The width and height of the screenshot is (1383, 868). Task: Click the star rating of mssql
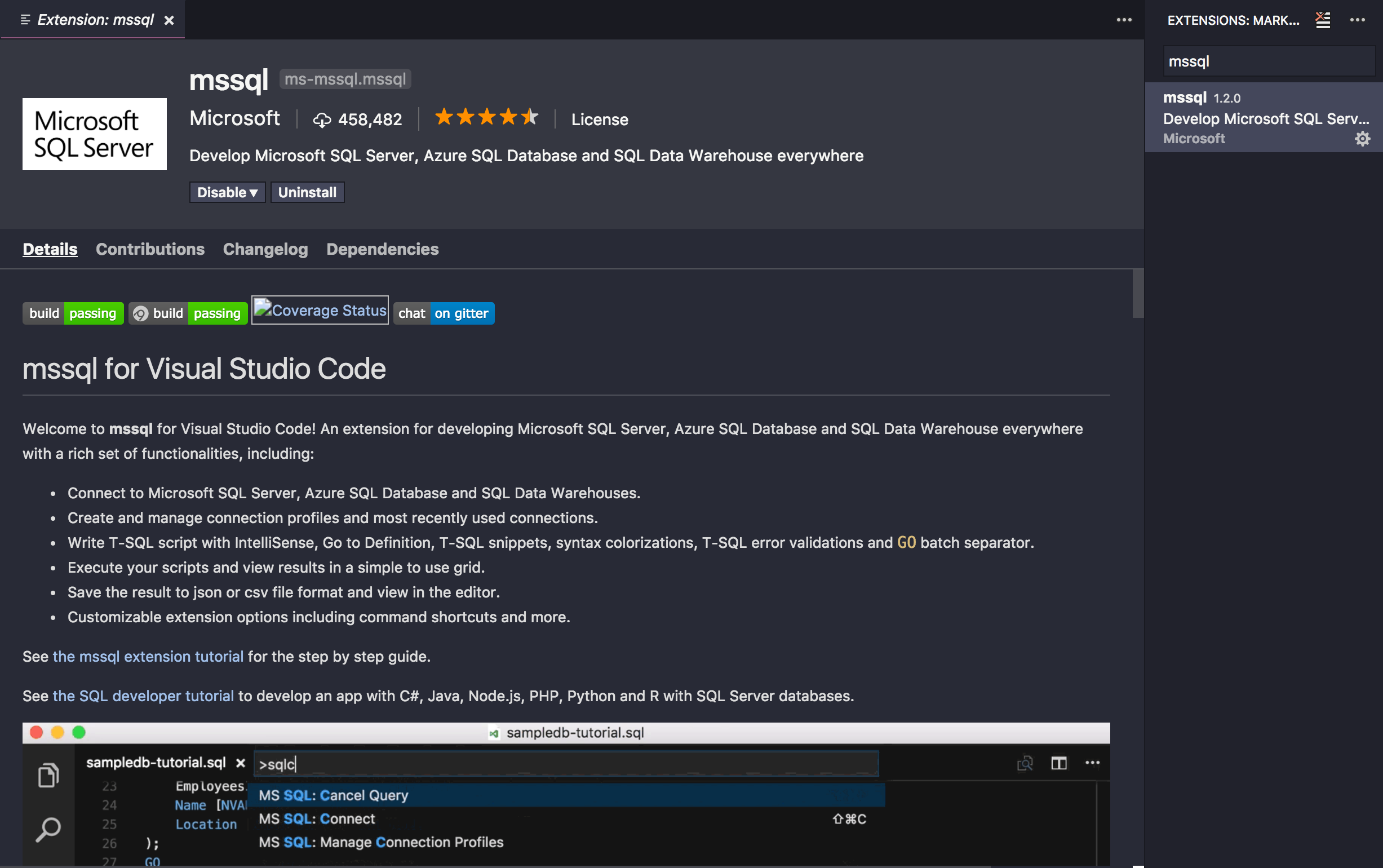point(486,118)
